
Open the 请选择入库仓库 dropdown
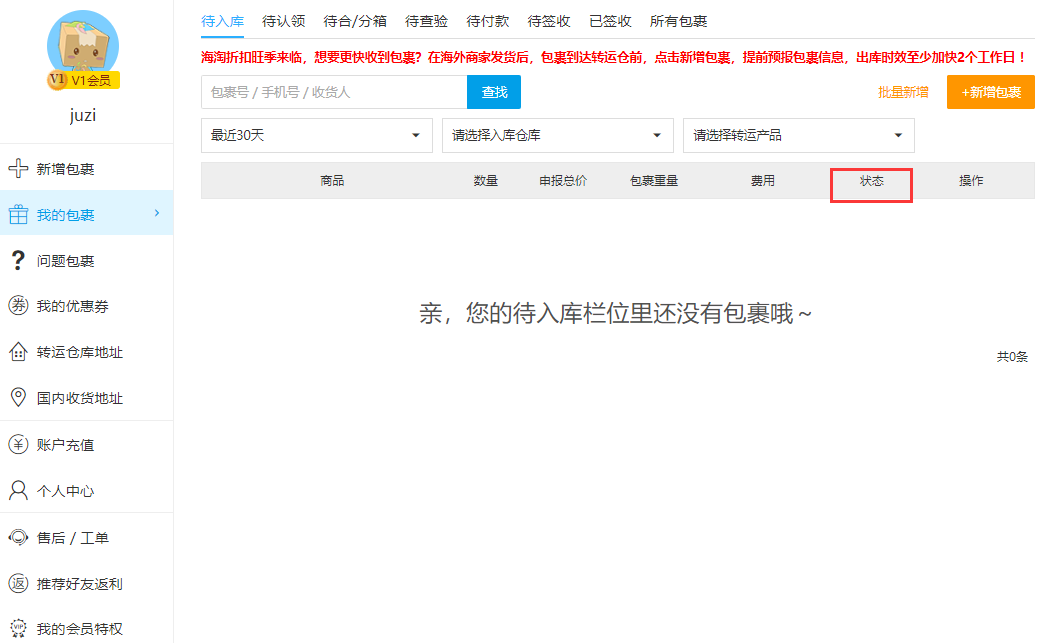(x=558, y=135)
